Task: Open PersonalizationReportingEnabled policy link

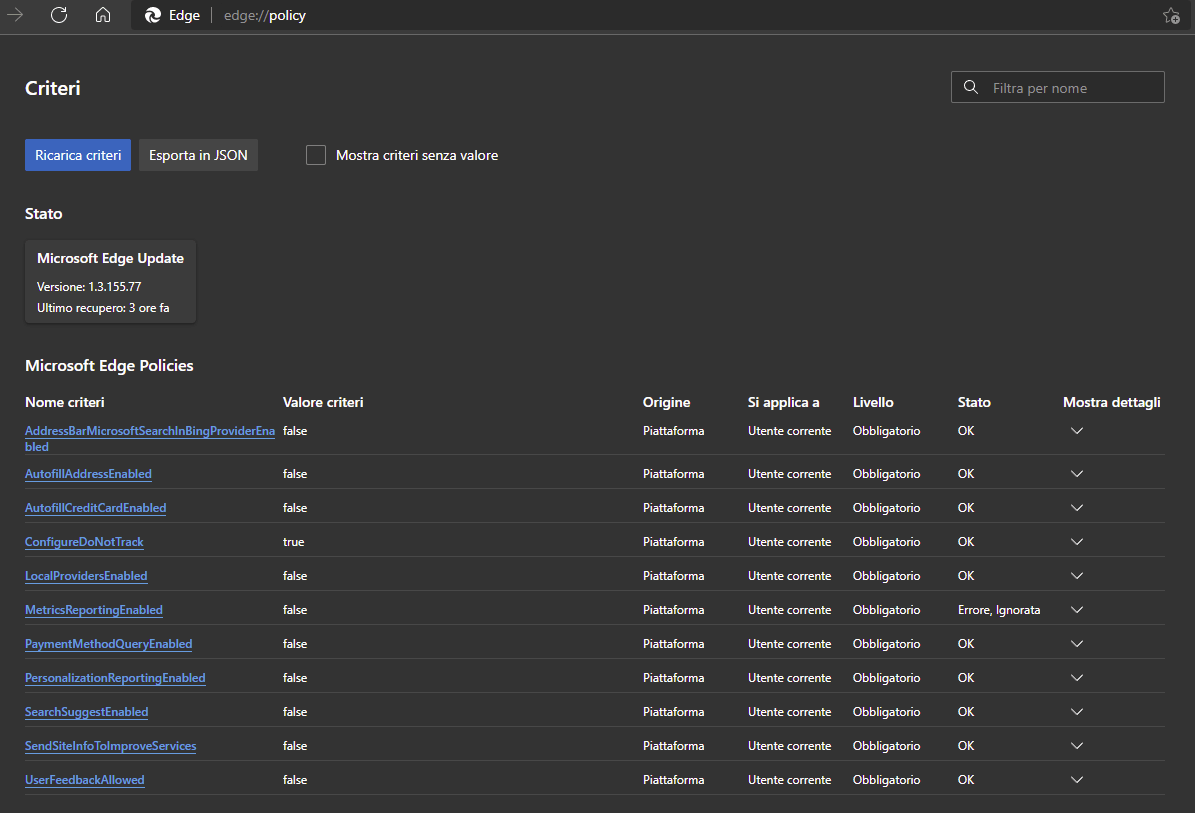Action: [115, 678]
